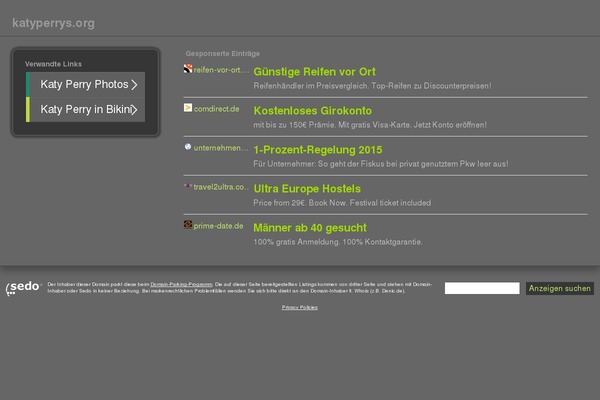This screenshot has width=600, height=400.
Task: Click the Gesponserte Einträge heading
Action: (x=223, y=54)
